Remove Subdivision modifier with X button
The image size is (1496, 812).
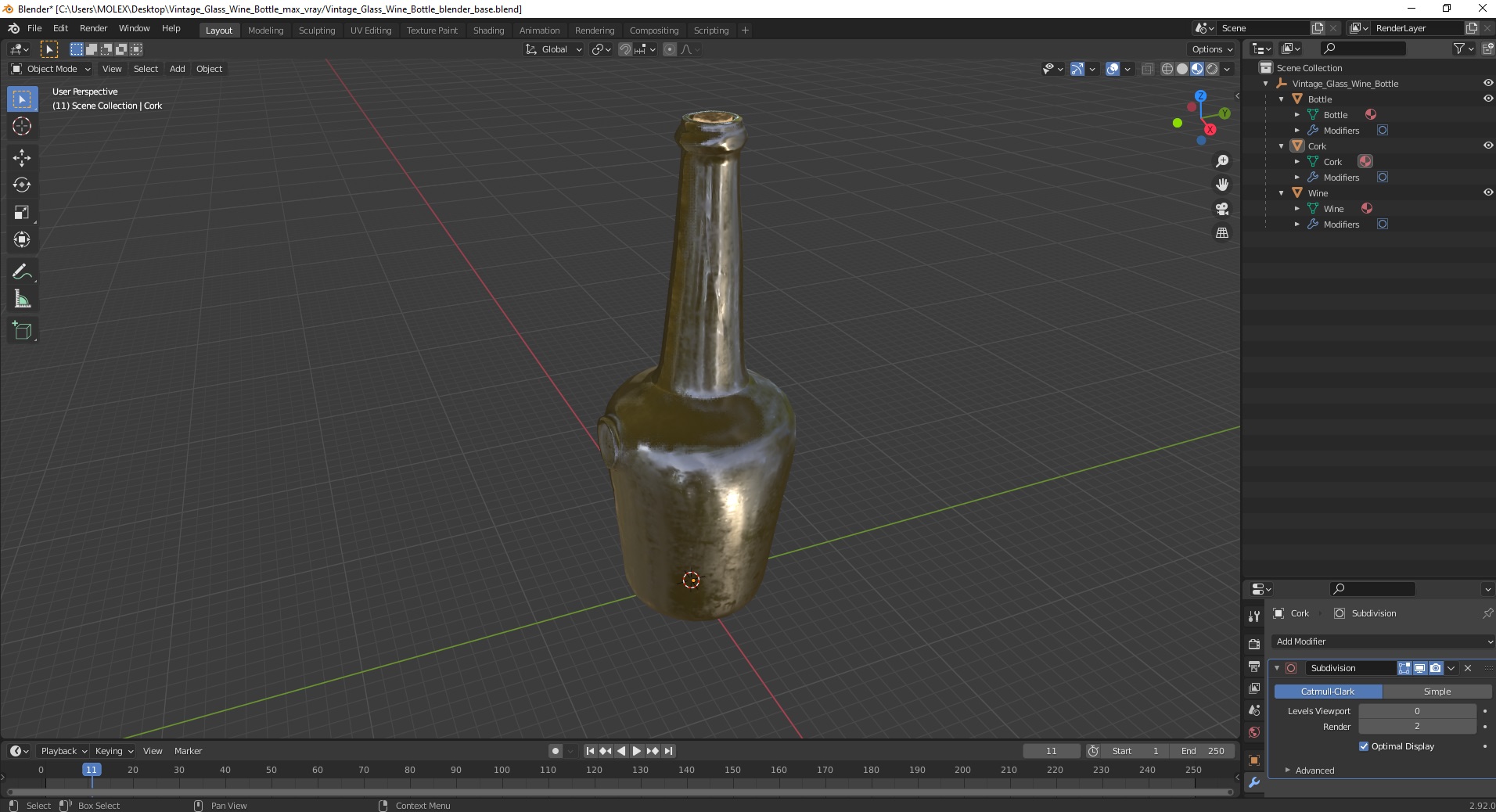tap(1468, 668)
